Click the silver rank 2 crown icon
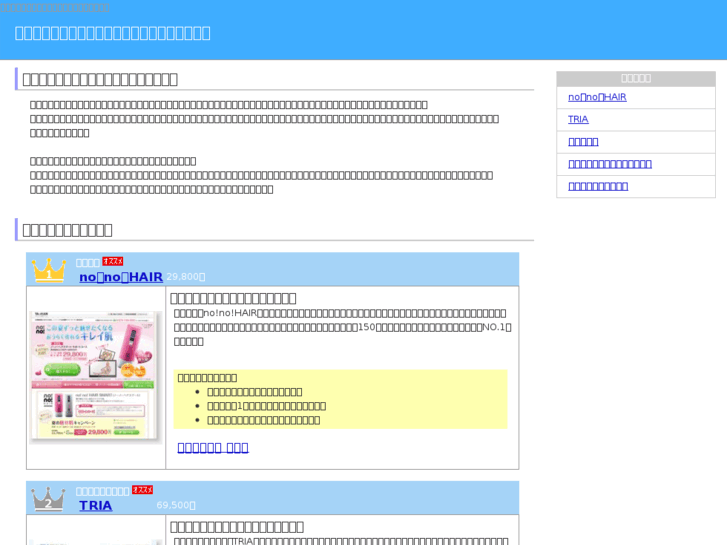Viewport: 727px width, 545px height. [x=49, y=499]
